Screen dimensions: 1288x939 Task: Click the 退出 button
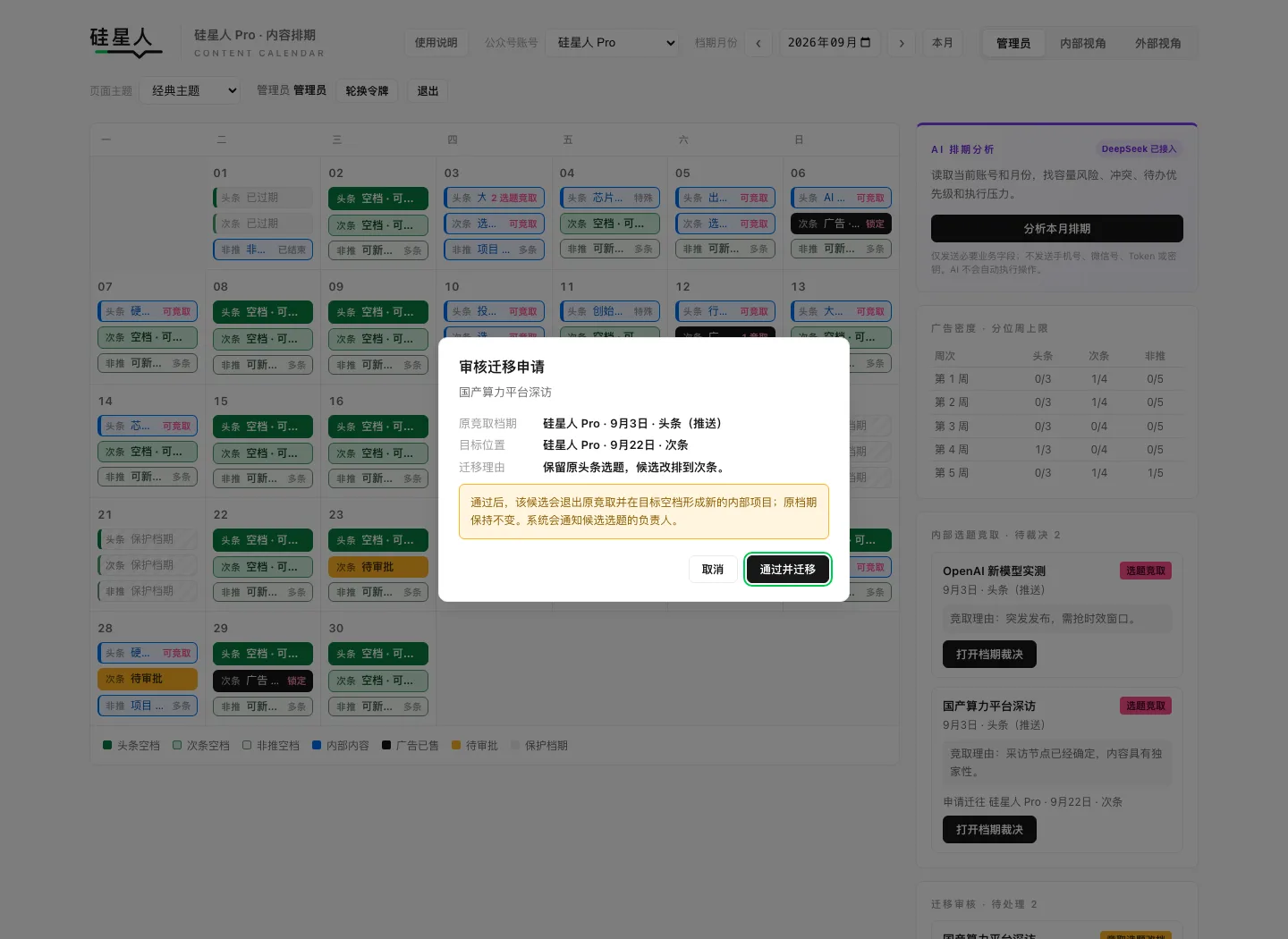coord(428,90)
